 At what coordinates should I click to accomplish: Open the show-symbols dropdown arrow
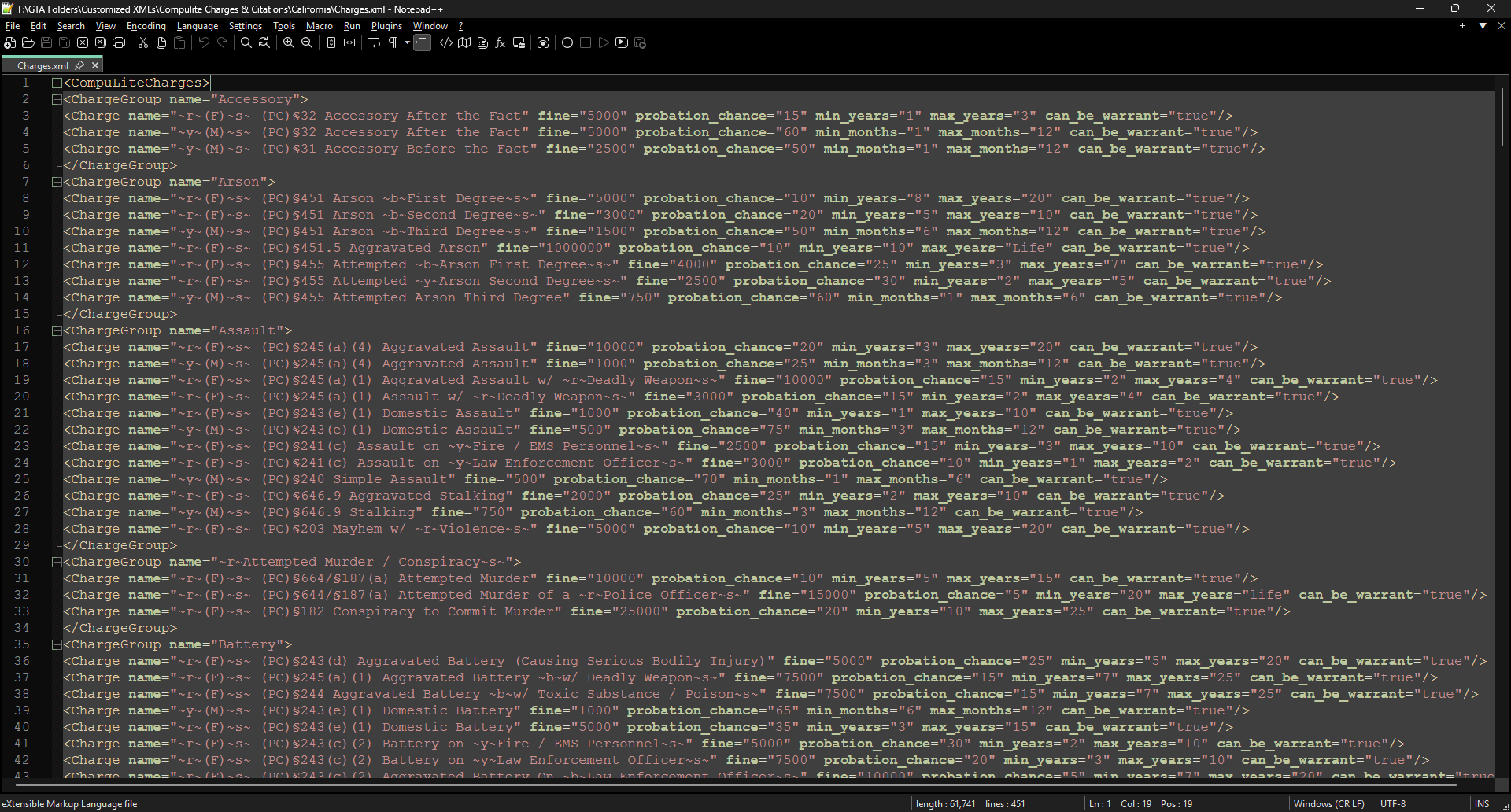pos(407,43)
